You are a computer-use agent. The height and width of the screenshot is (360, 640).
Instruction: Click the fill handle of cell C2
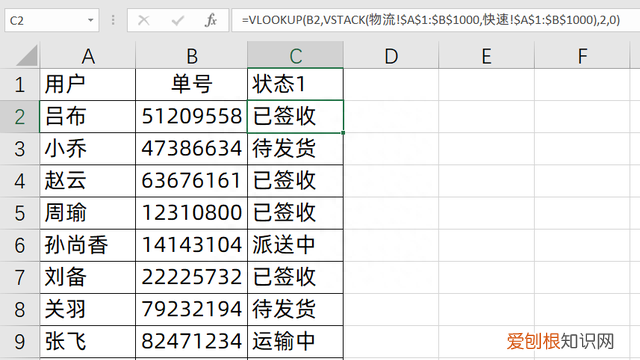pos(343,133)
